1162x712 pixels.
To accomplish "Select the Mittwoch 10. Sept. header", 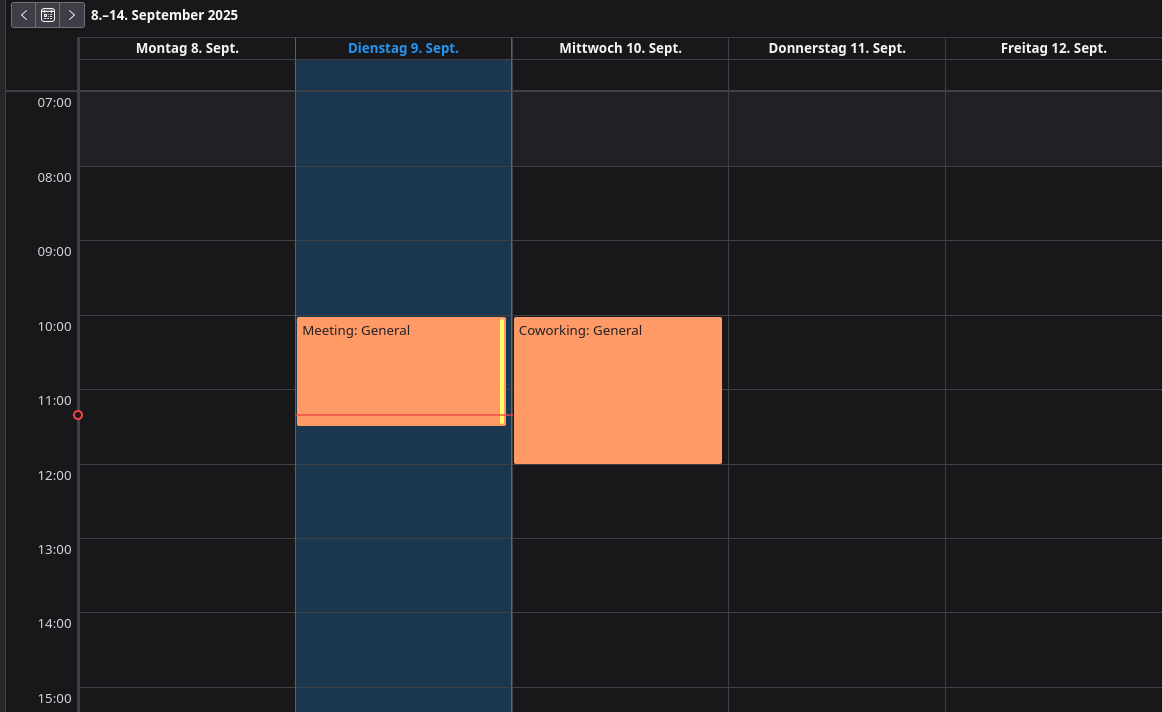I will coord(620,48).
